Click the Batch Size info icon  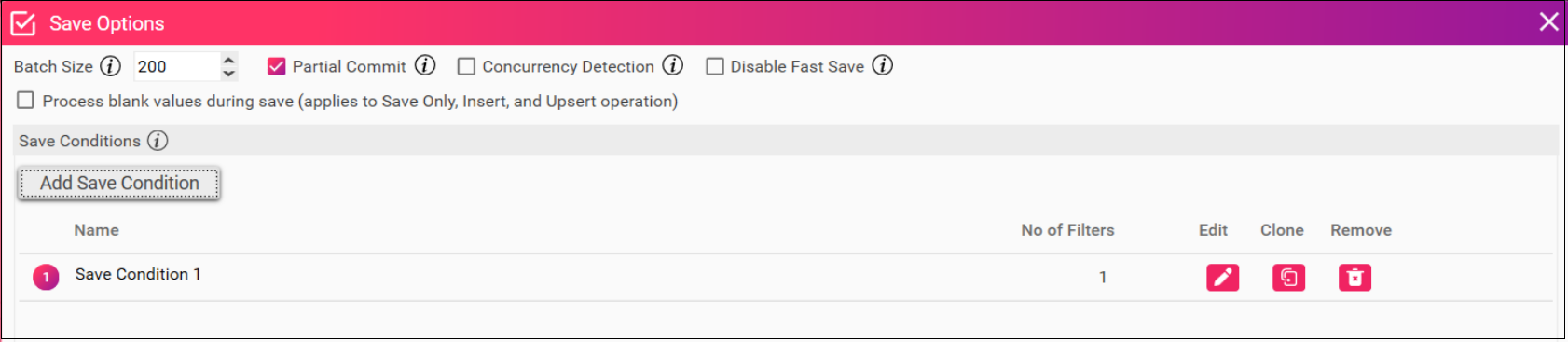[x=110, y=66]
